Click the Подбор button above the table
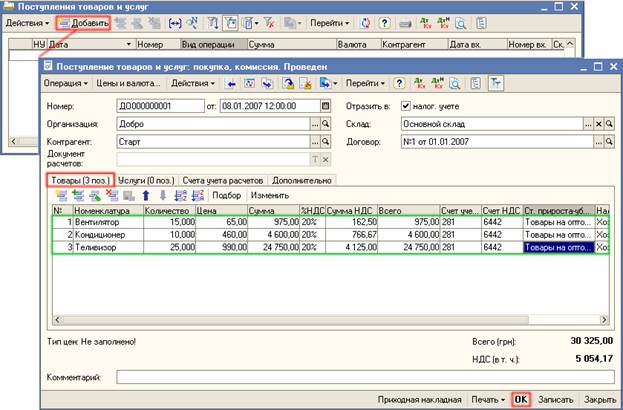 227,195
